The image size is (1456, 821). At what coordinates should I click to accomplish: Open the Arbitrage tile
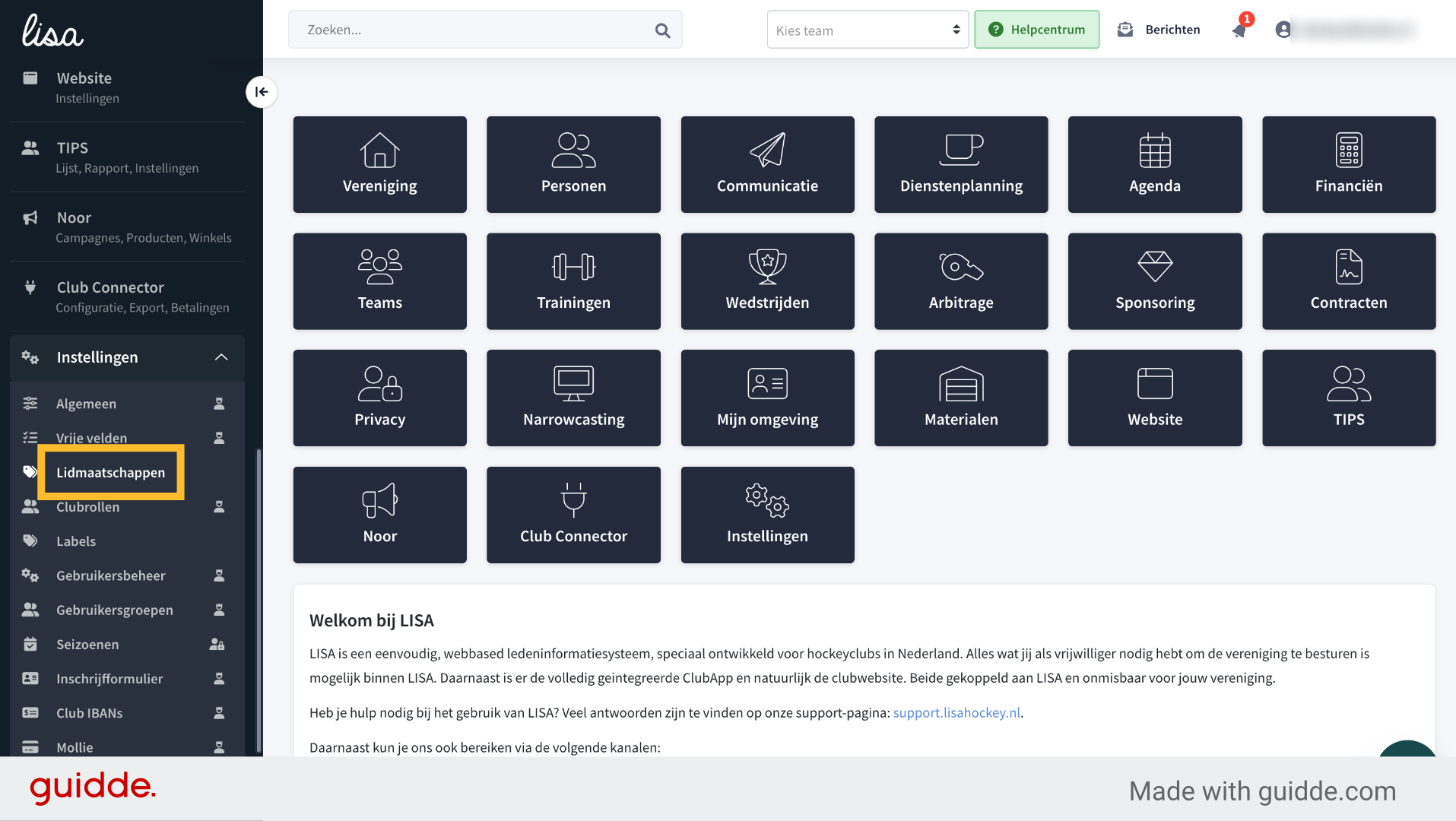coord(961,281)
